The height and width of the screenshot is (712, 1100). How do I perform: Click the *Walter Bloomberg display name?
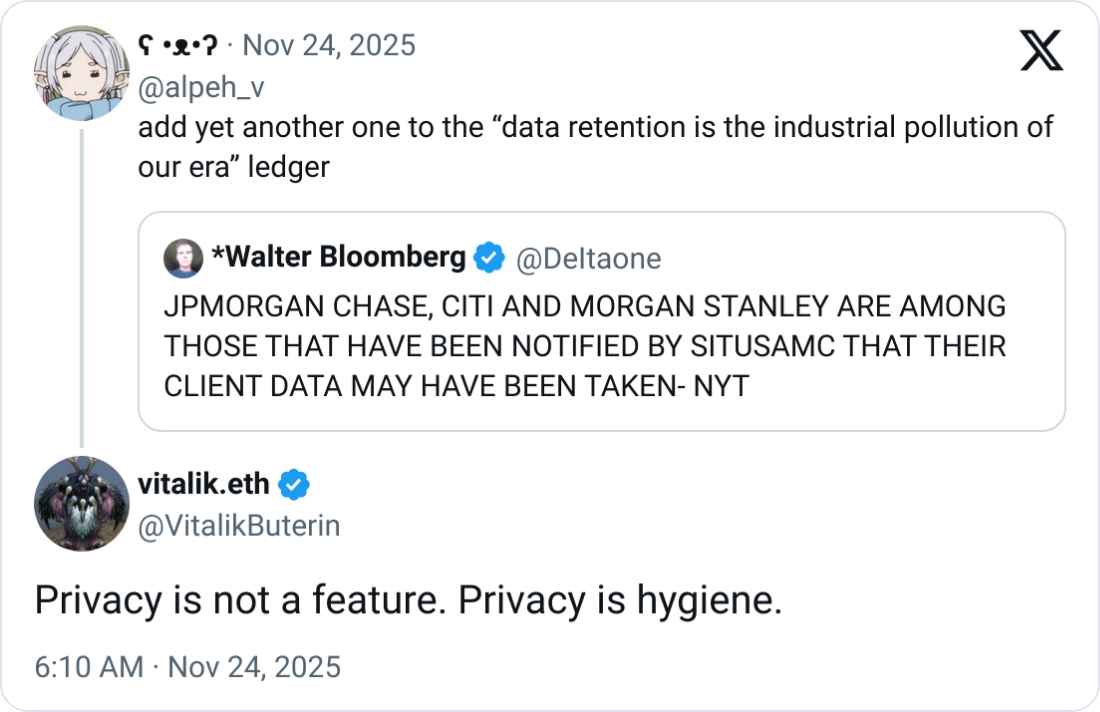tap(338, 258)
